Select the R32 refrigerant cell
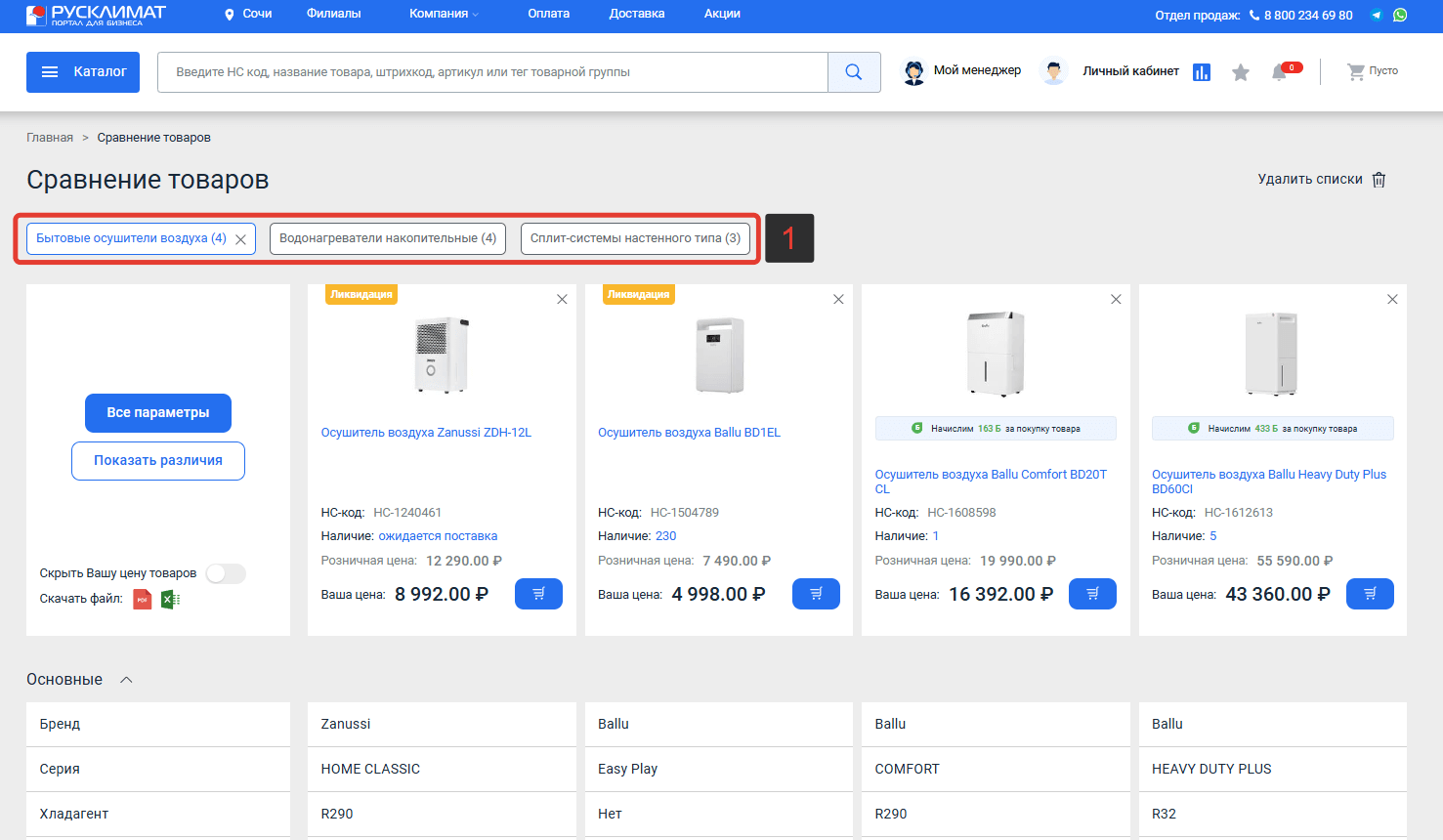This screenshot has width=1443, height=840. point(1273,815)
